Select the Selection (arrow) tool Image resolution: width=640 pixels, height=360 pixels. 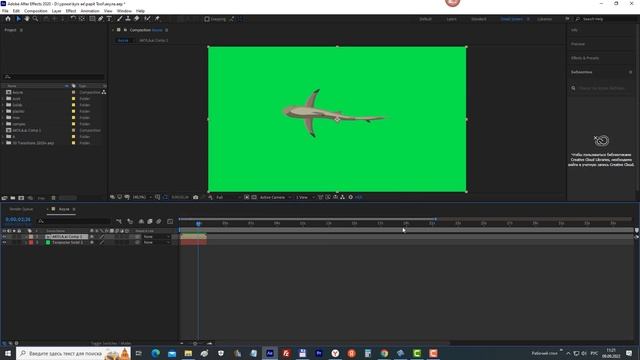[18, 19]
